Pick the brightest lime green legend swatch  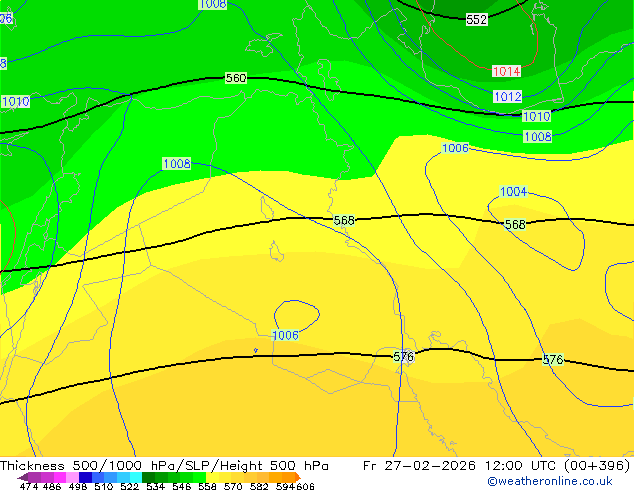(x=200, y=477)
